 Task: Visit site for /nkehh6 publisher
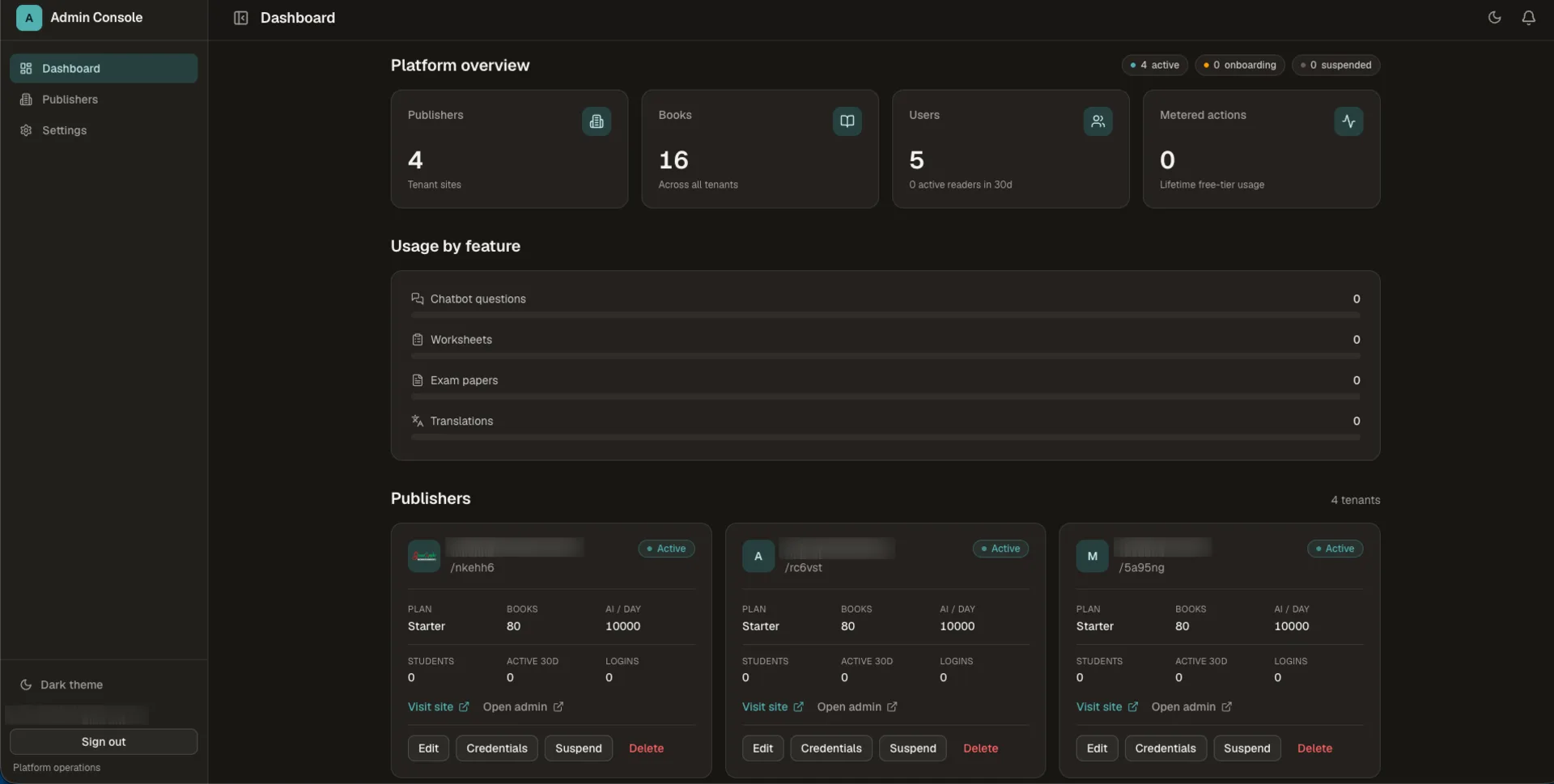[438, 707]
